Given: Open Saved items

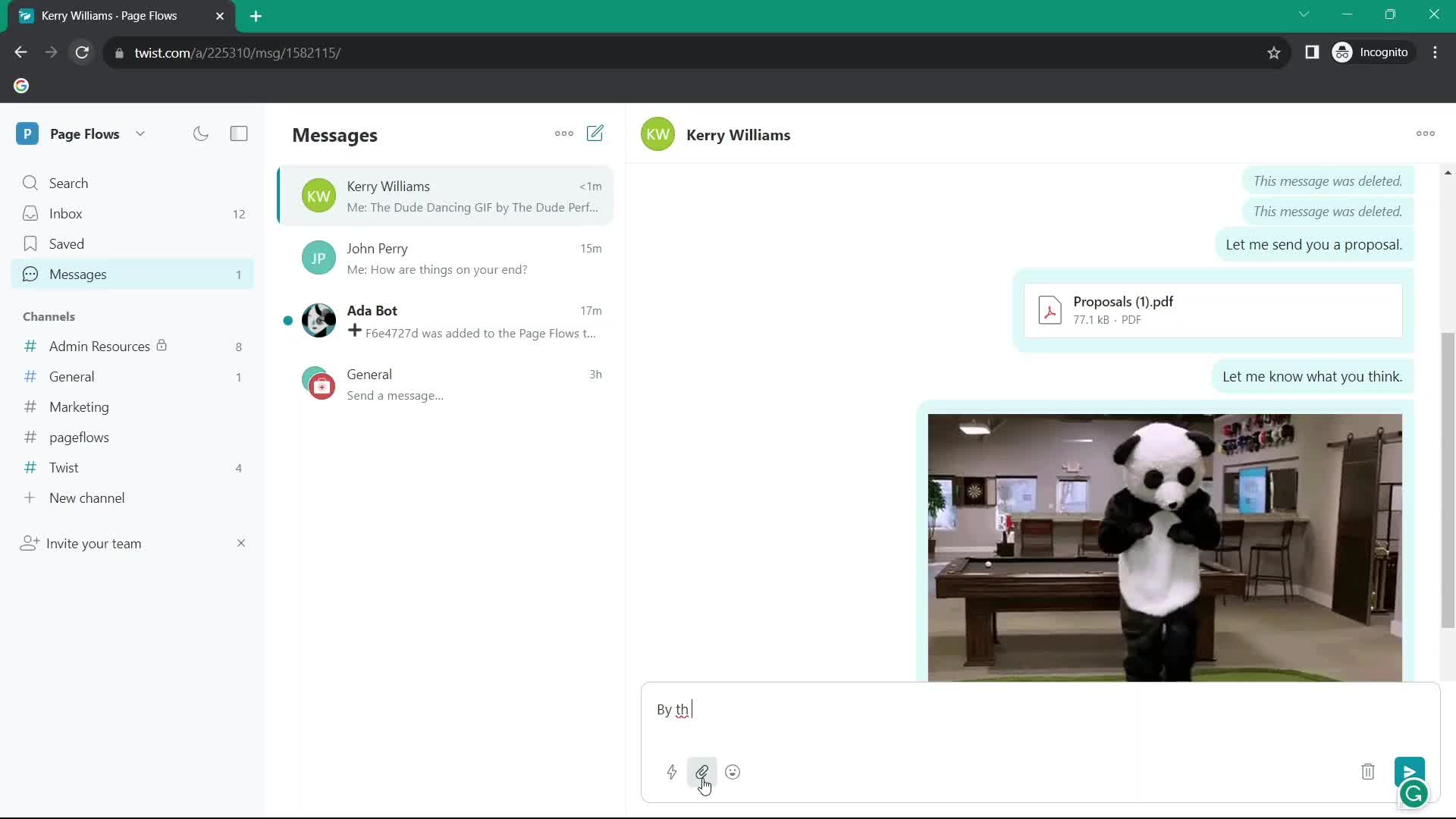Looking at the screenshot, I should pos(133,243).
